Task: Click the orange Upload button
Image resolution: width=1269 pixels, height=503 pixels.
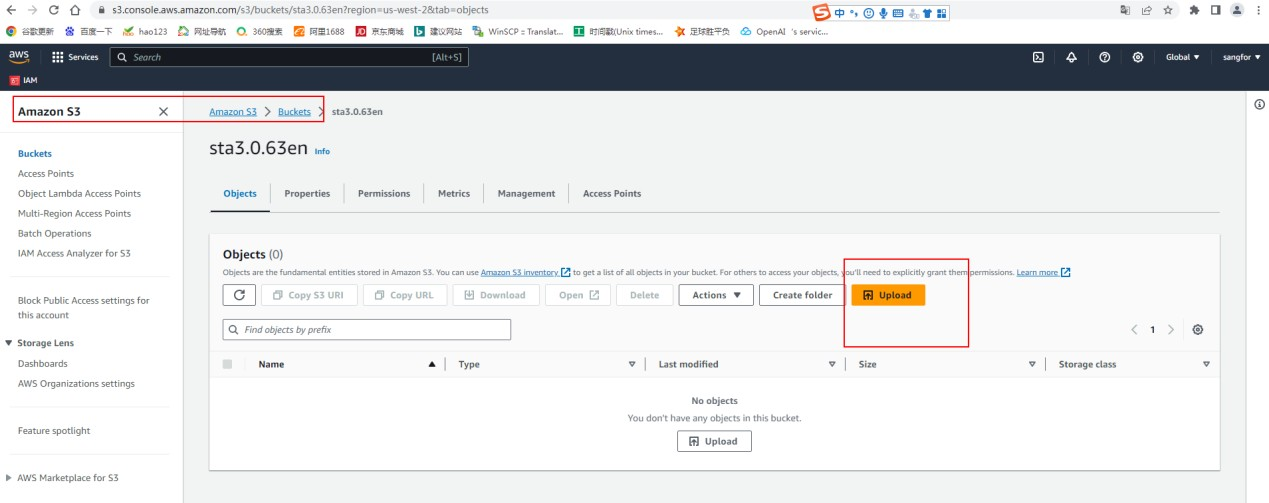Action: (x=888, y=295)
